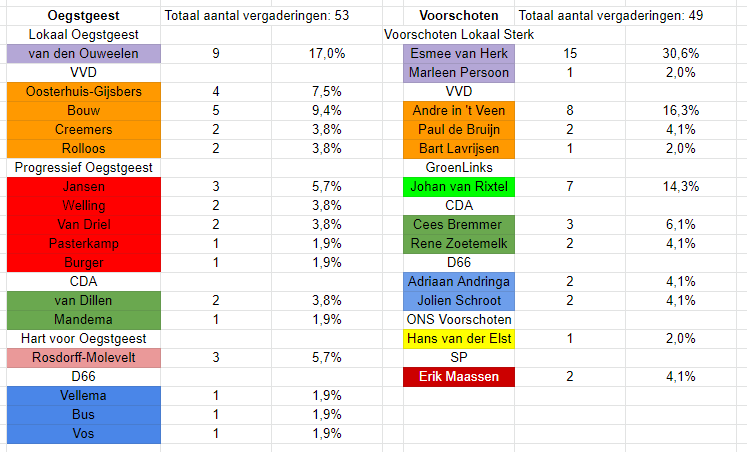Click the GroenLinks party label cell
The image size is (747, 452).
click(459, 167)
